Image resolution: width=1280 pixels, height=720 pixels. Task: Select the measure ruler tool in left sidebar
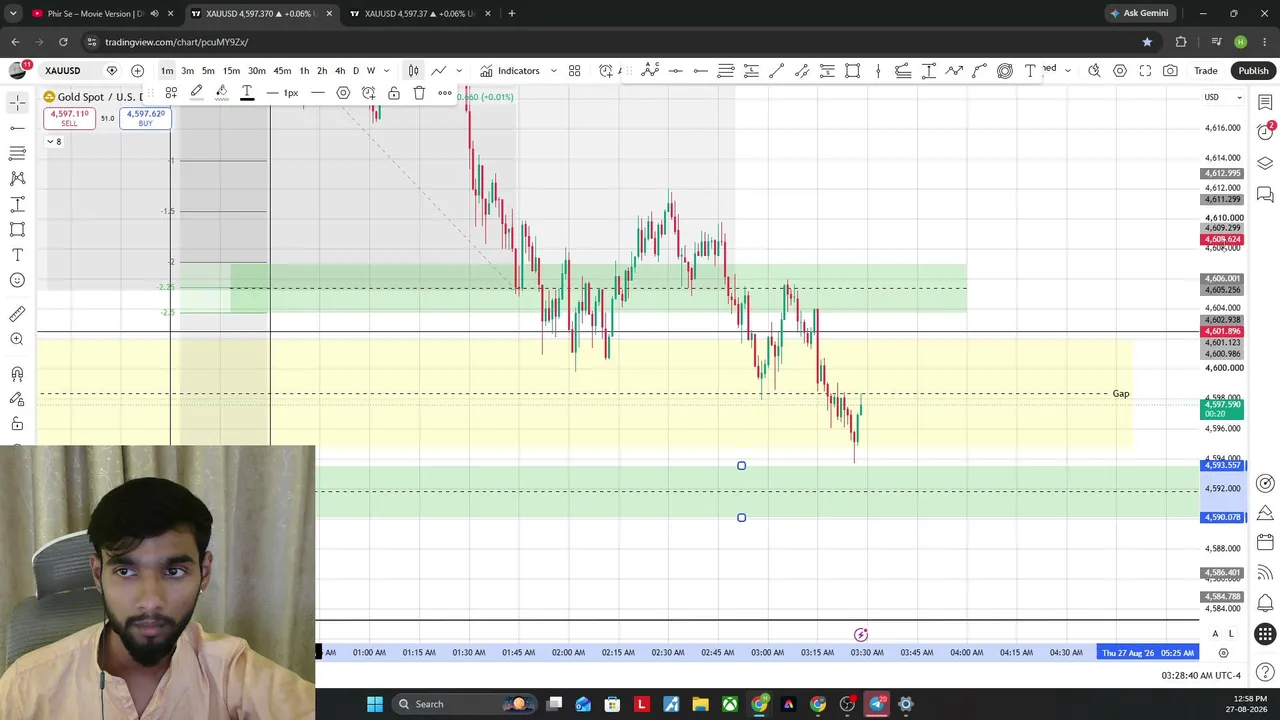point(17,314)
